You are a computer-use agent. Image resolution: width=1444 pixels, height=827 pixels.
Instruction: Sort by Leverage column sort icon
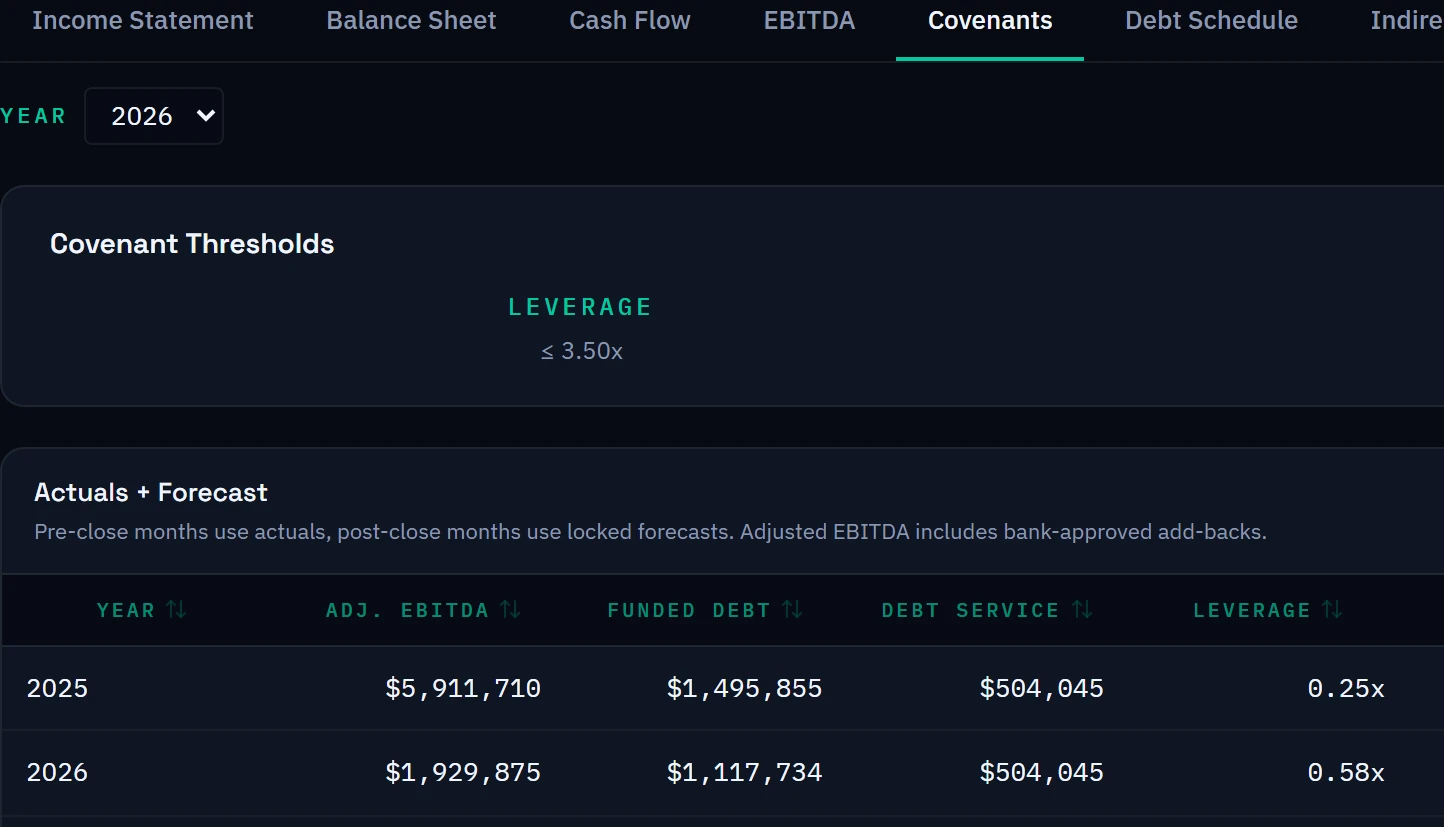tap(1332, 609)
